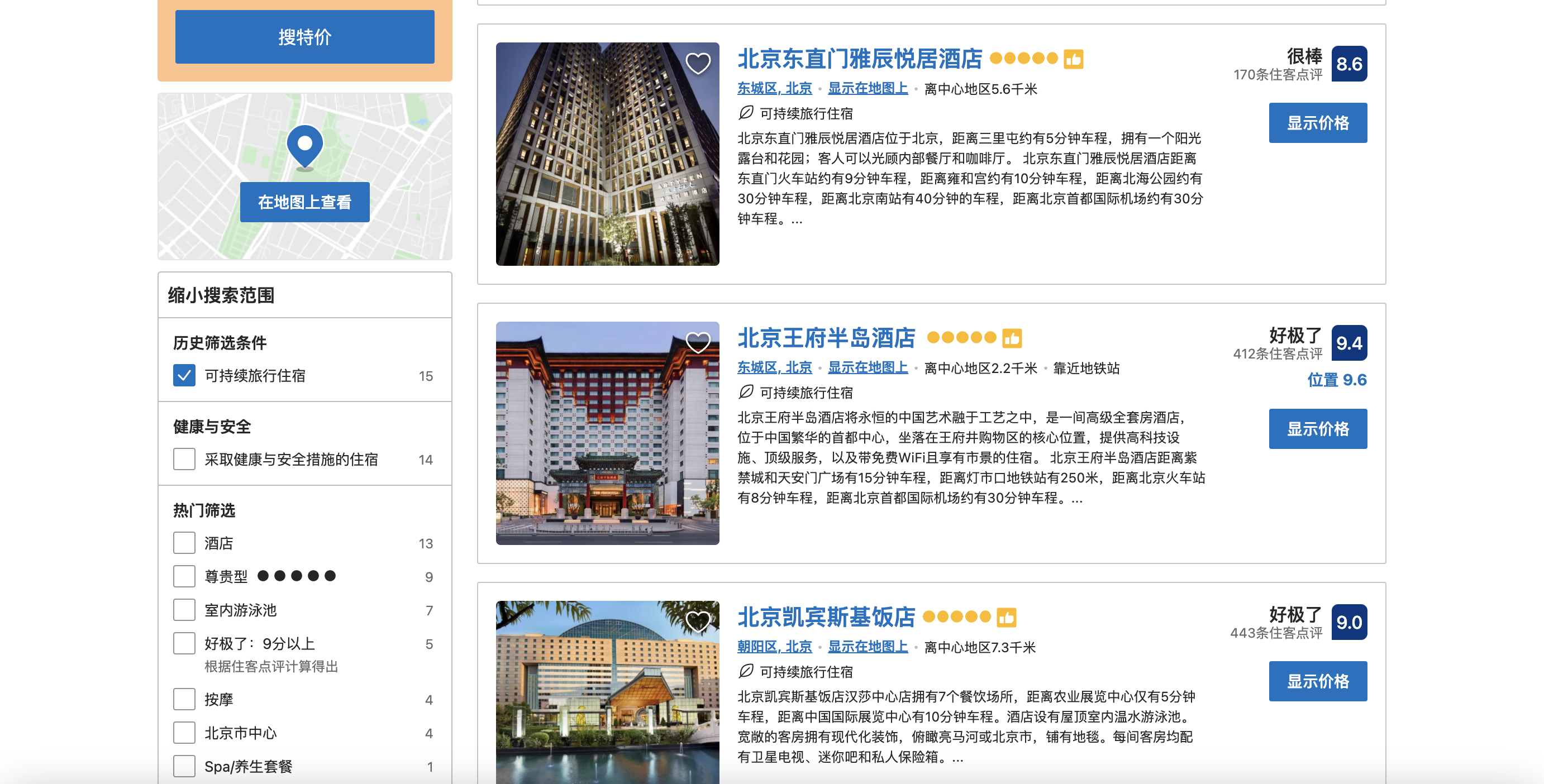This screenshot has width=1544, height=784.
Task: Click 东城区, 北京 link under 雅辰悦居酒店
Action: [774, 89]
